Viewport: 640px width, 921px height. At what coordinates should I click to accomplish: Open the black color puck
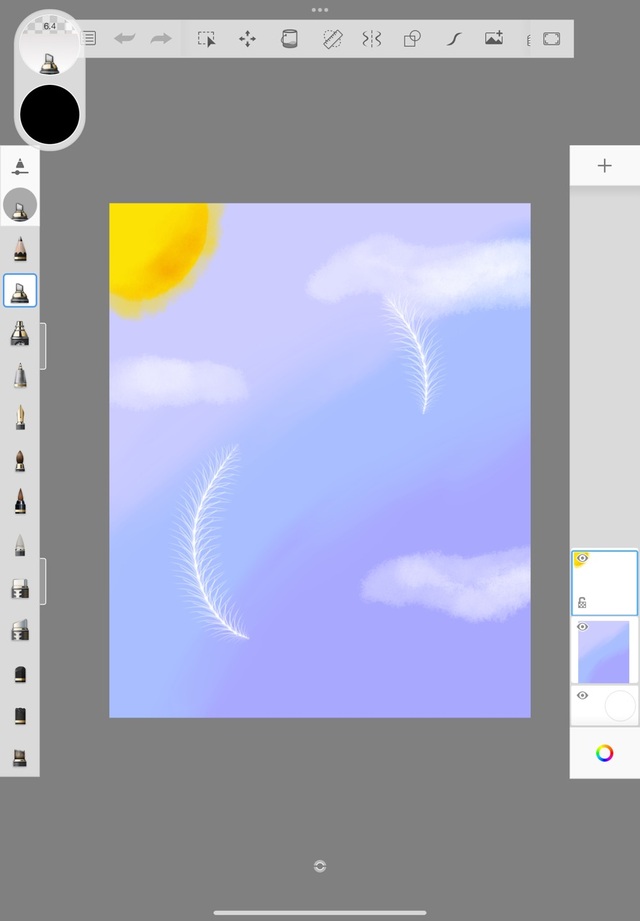click(50, 114)
